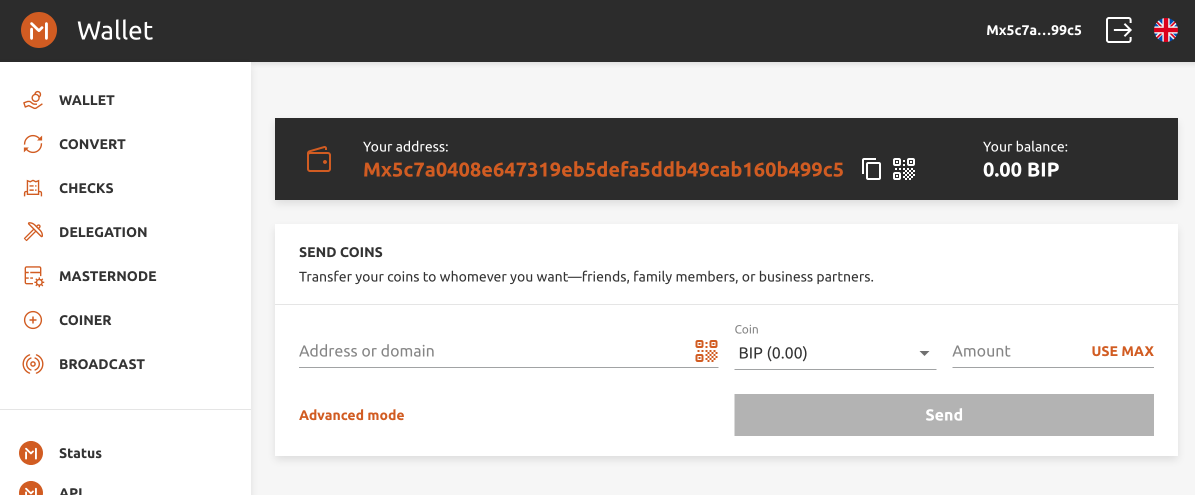Click the Amount input field

coord(1015,351)
